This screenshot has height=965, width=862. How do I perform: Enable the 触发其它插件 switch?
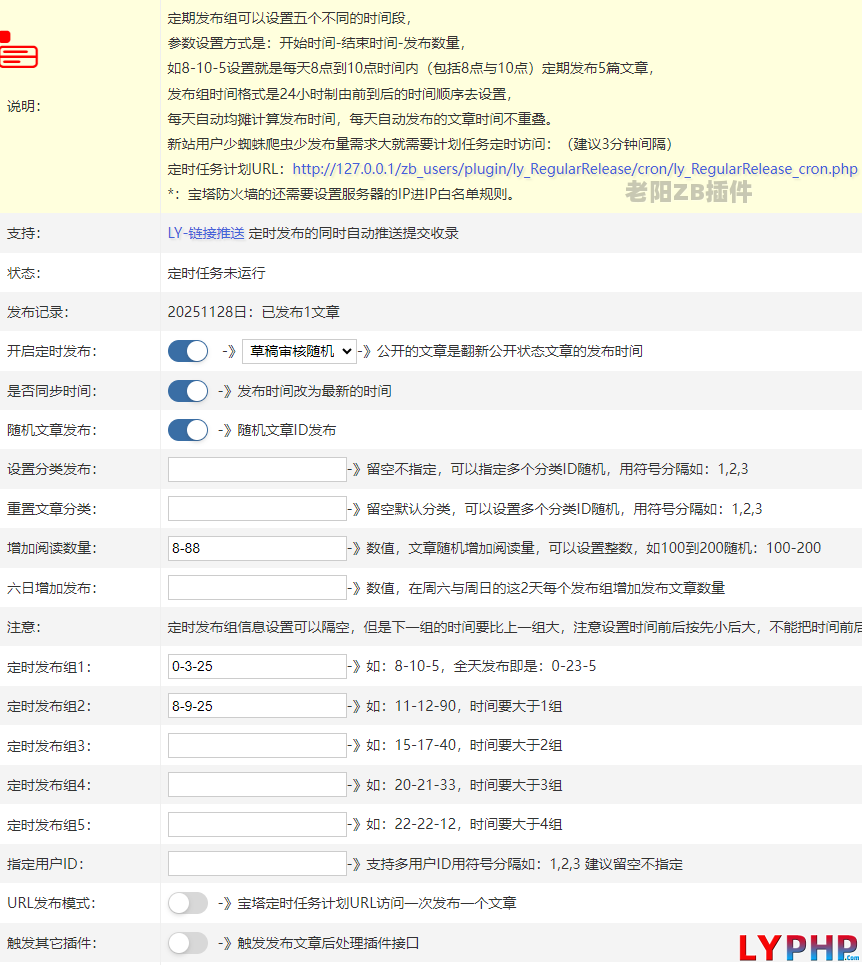pyautogui.click(x=188, y=943)
